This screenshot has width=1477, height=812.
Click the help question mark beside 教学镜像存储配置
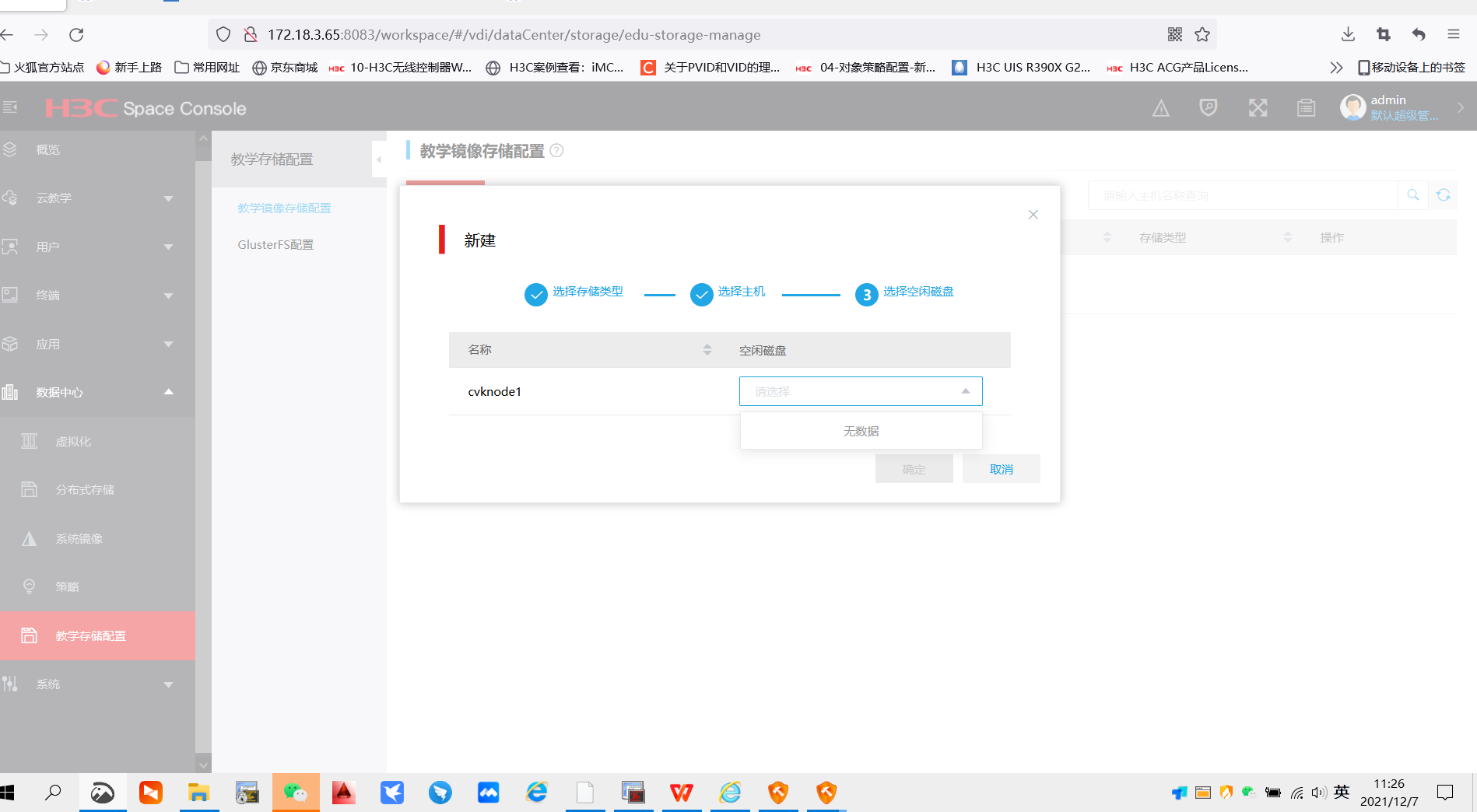tap(556, 151)
